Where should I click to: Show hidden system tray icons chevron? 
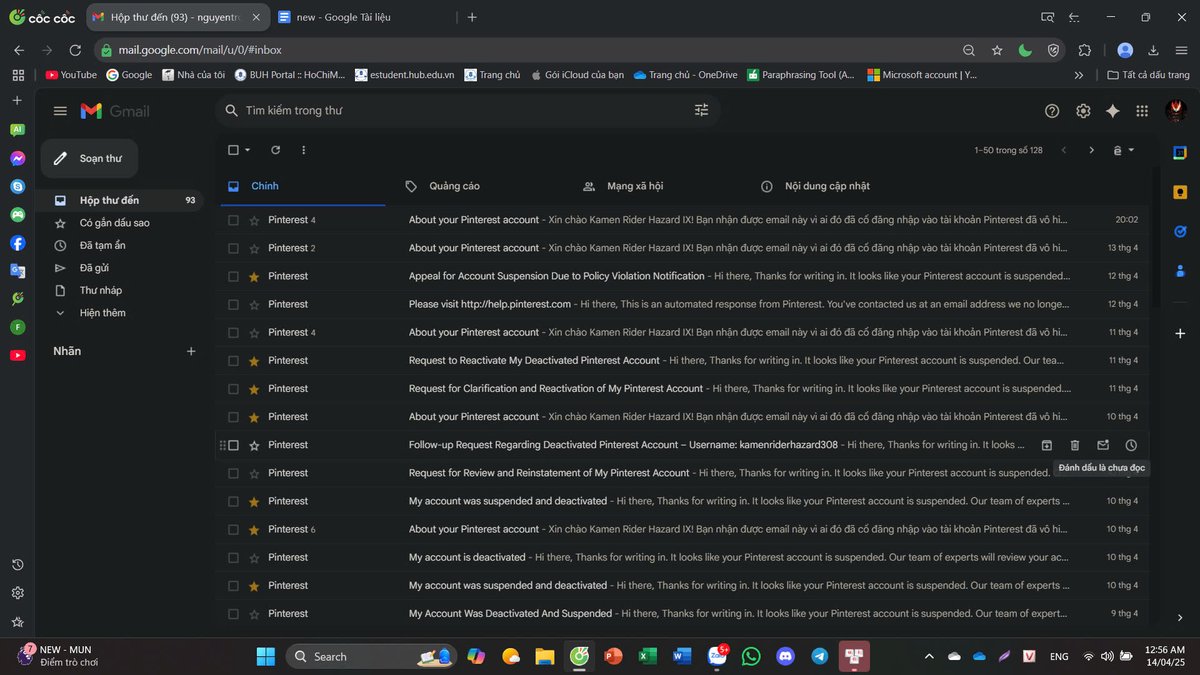(x=929, y=657)
